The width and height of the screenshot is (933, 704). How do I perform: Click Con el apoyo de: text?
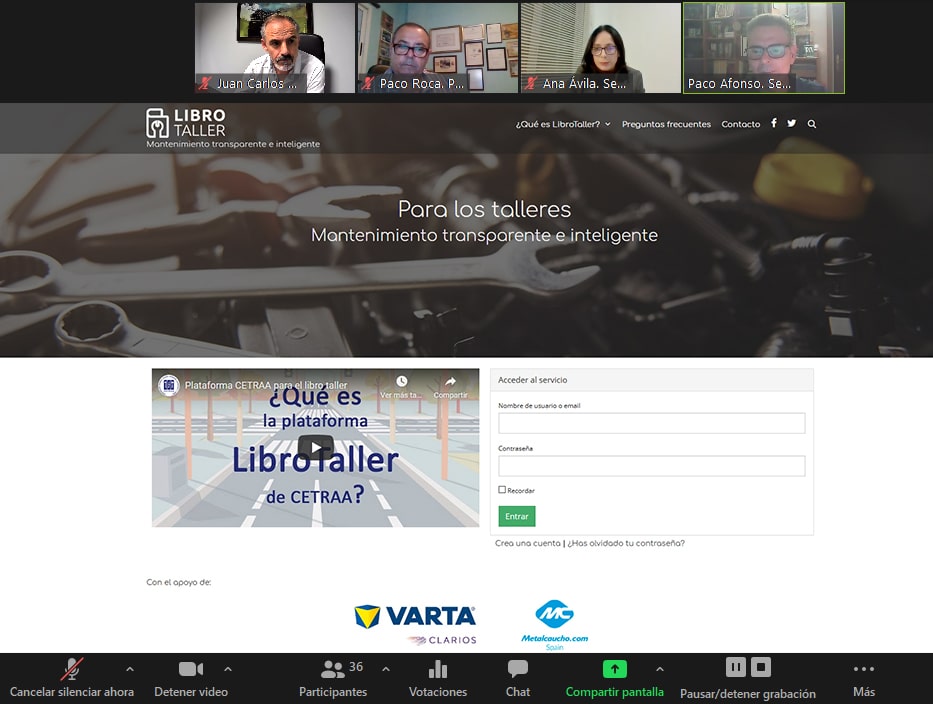[x=179, y=582]
